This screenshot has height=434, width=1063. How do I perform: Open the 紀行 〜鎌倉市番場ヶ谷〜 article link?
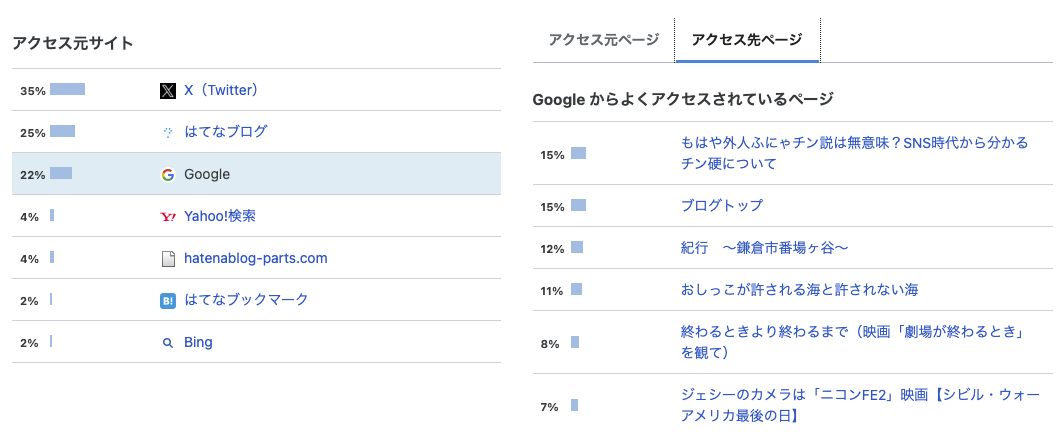click(764, 247)
